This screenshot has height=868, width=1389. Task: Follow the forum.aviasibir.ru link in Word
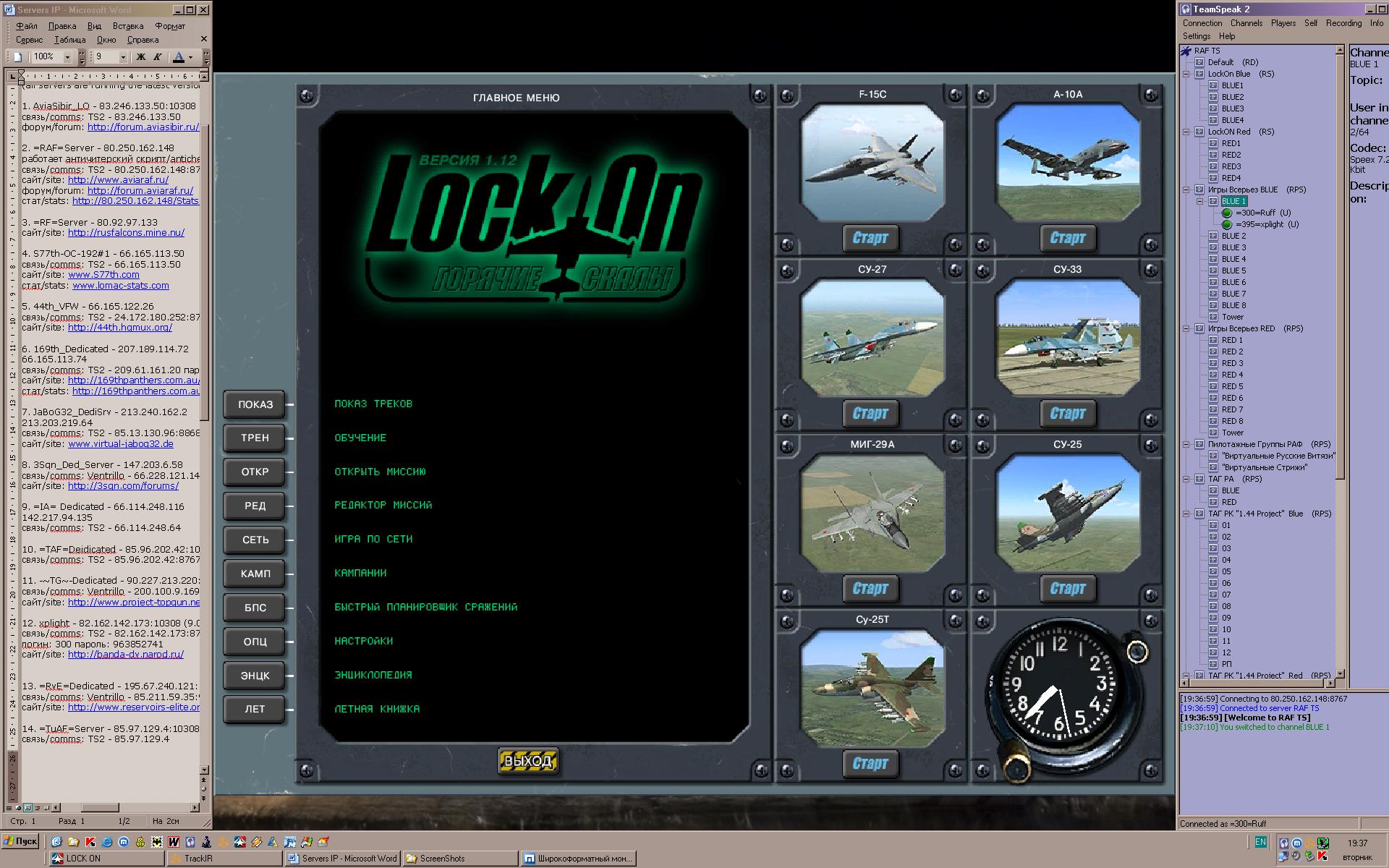click(143, 127)
